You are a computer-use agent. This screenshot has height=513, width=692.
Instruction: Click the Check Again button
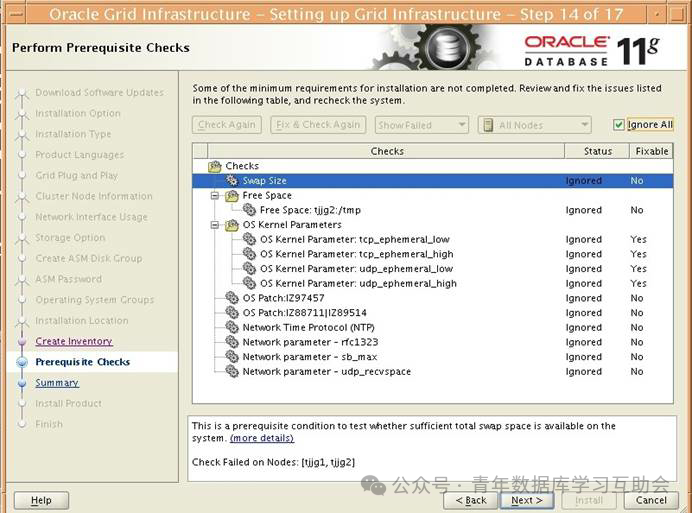227,125
